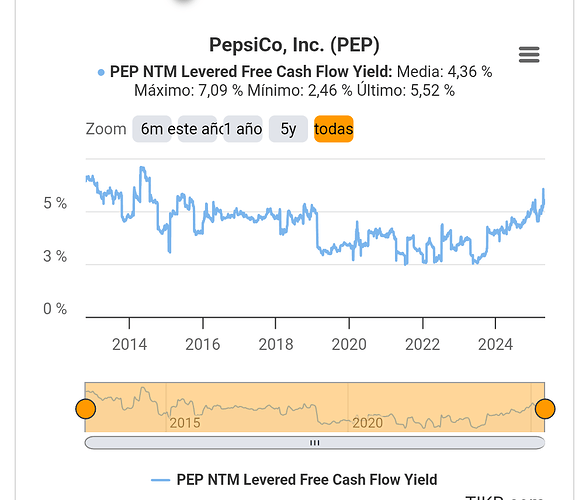Click the latest data point on chart line
Image resolution: width=588 pixels, height=500 pixels.
coord(543,190)
